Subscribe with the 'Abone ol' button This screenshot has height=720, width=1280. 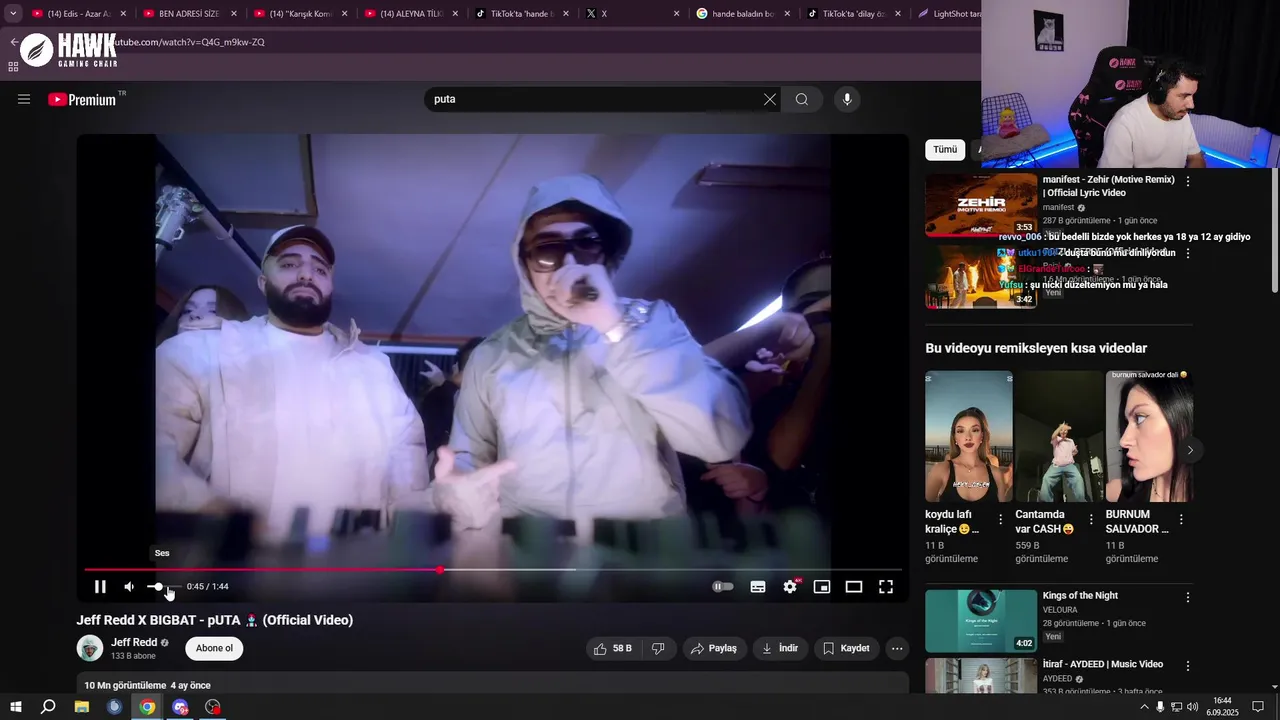pyautogui.click(x=214, y=648)
